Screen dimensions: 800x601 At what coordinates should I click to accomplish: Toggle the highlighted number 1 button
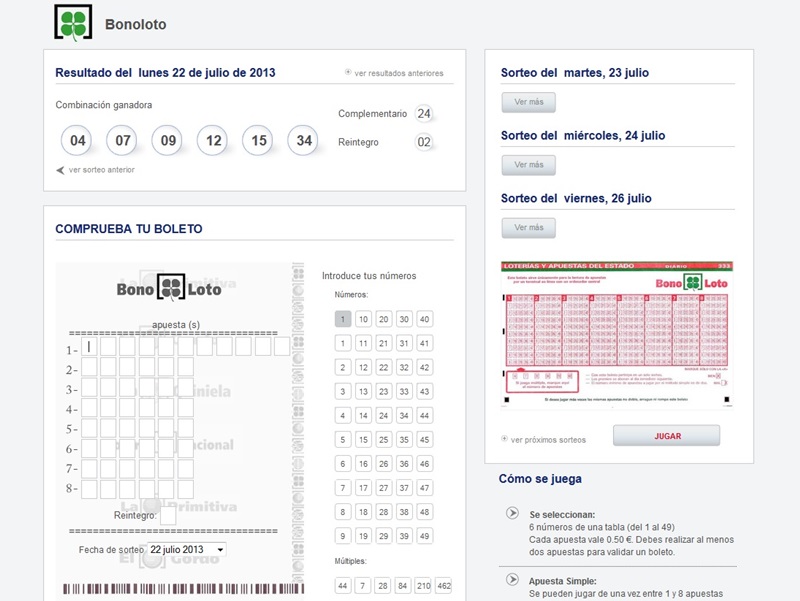(343, 319)
